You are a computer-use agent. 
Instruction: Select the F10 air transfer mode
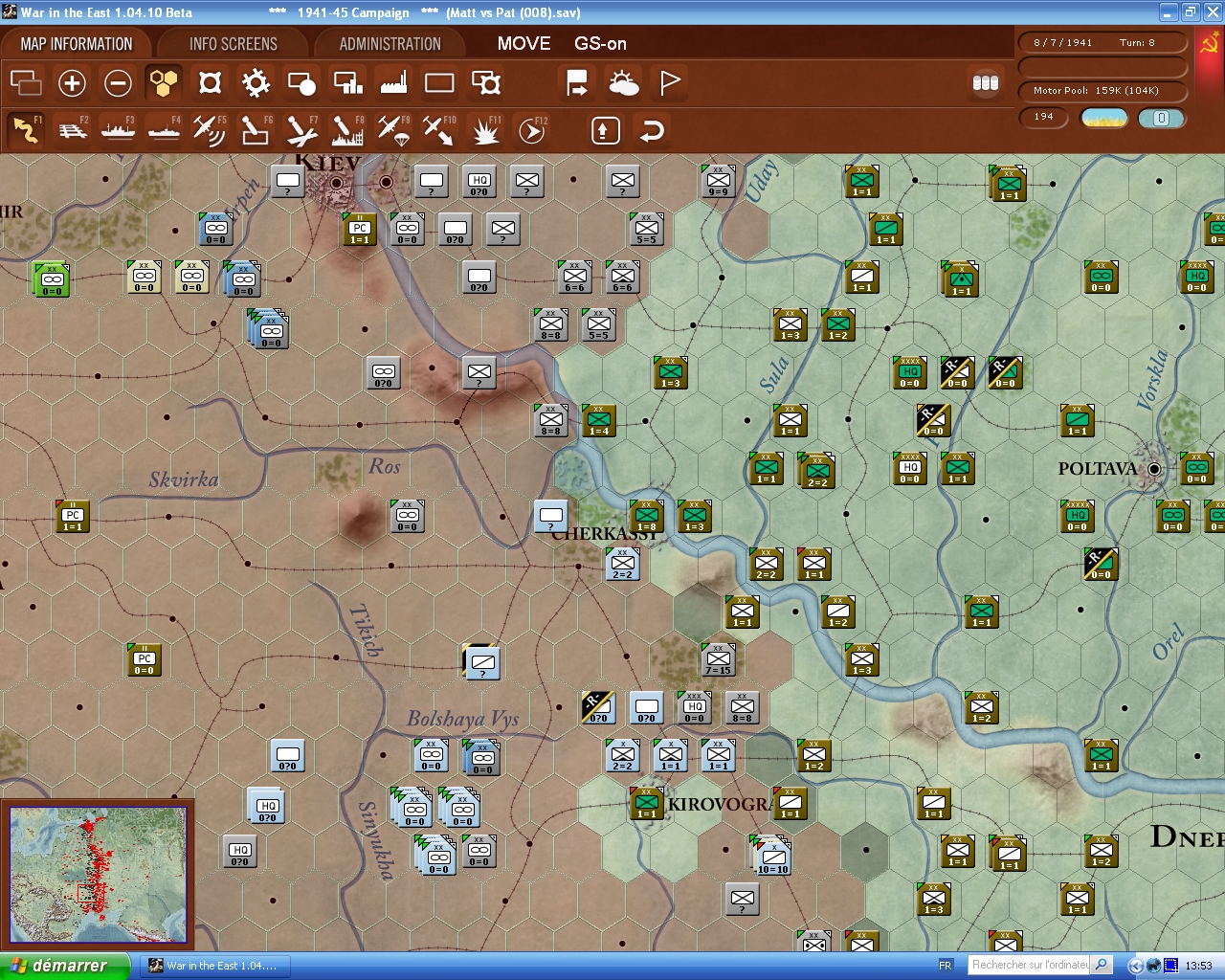tap(439, 130)
